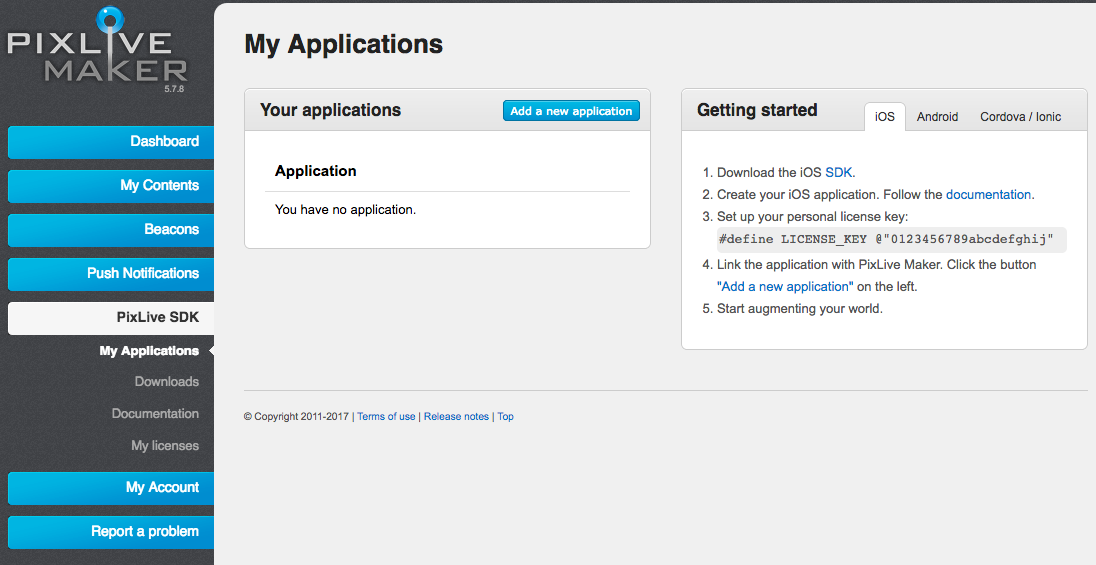Switch to the iOS tab
This screenshot has width=1096, height=565.
coord(884,117)
